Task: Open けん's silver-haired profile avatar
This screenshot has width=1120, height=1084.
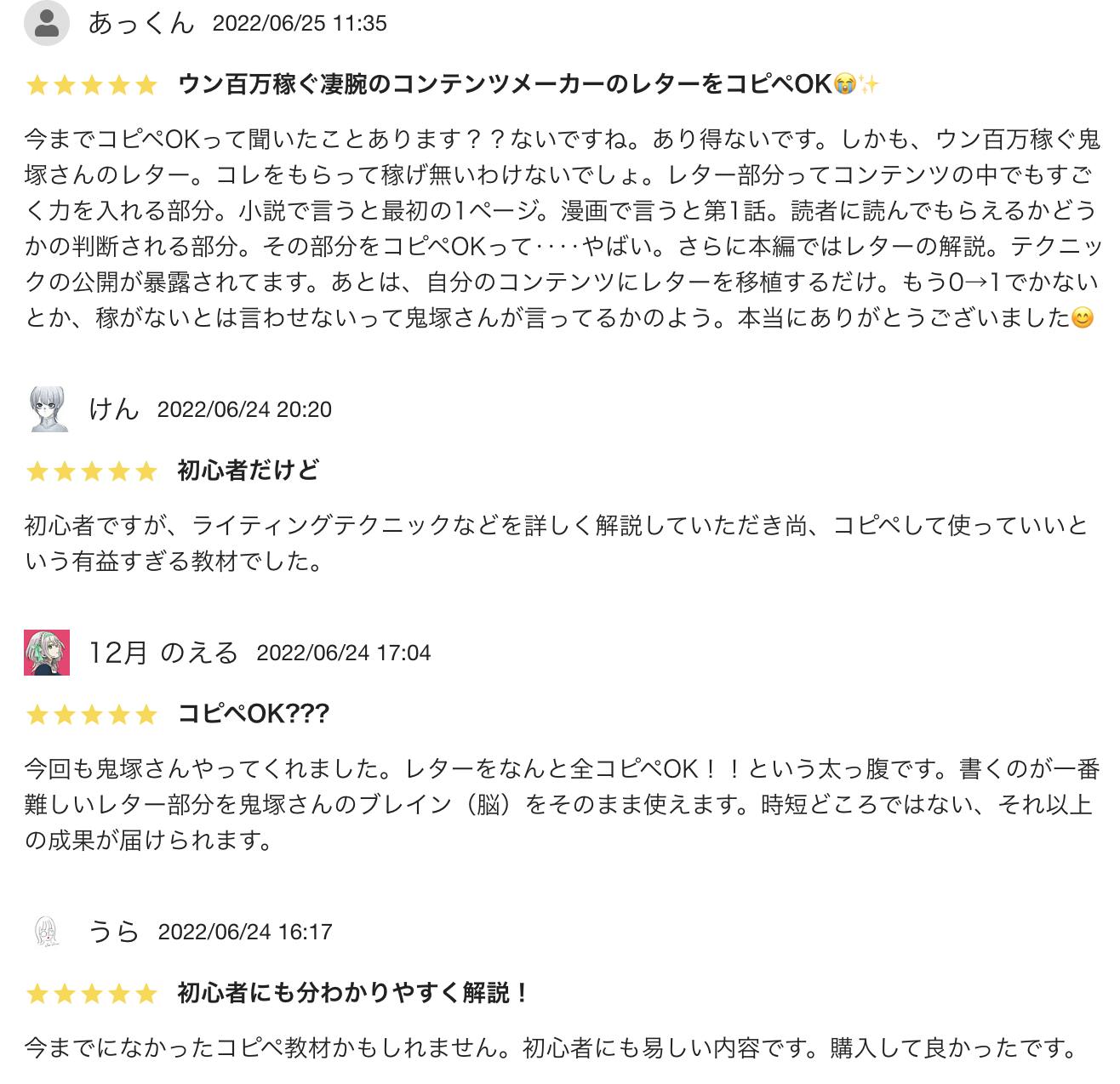Action: [x=48, y=408]
